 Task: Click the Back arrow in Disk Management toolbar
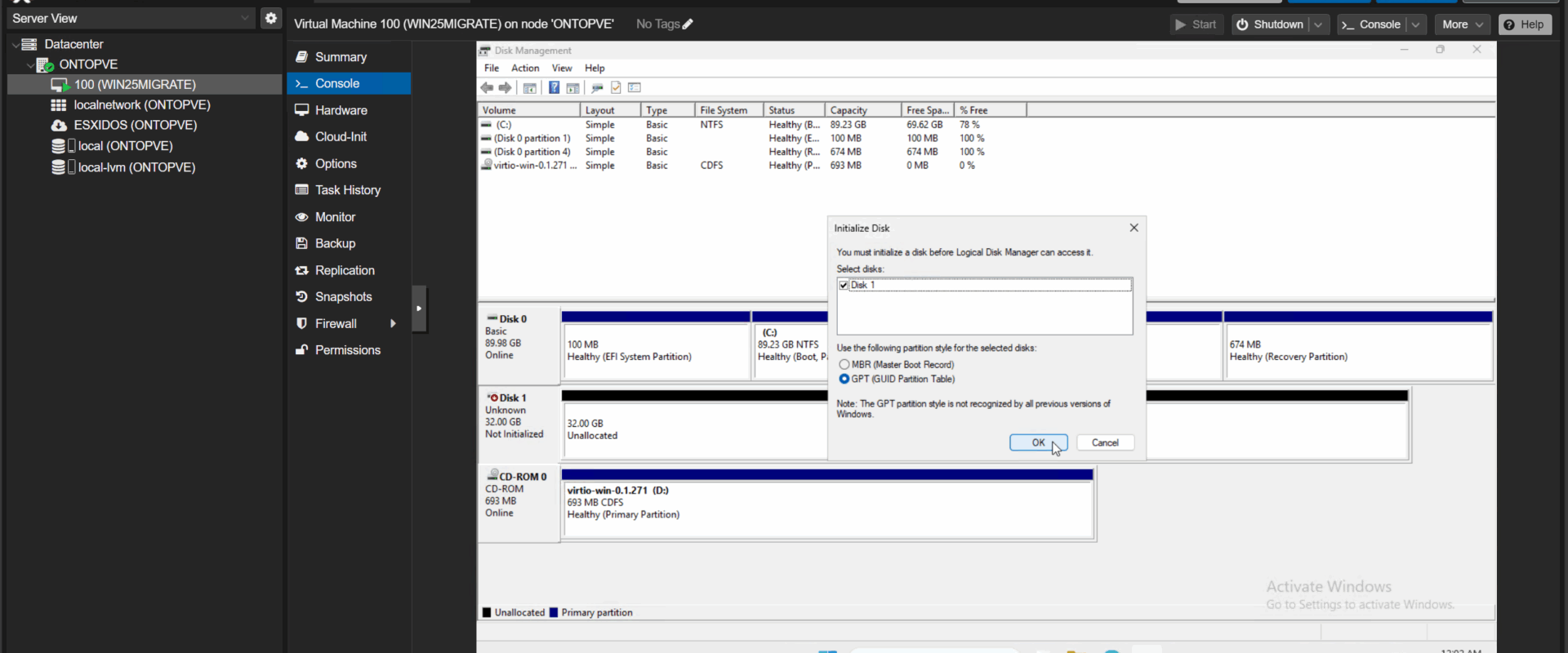tap(487, 87)
